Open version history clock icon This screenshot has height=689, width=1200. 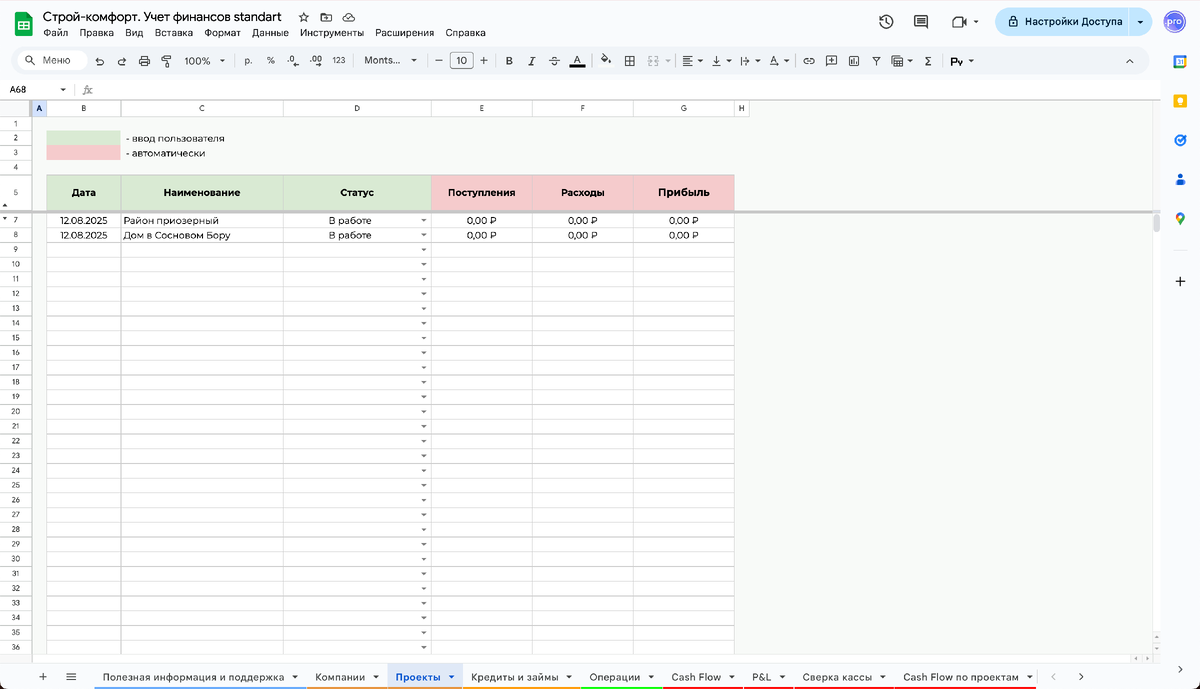point(886,22)
